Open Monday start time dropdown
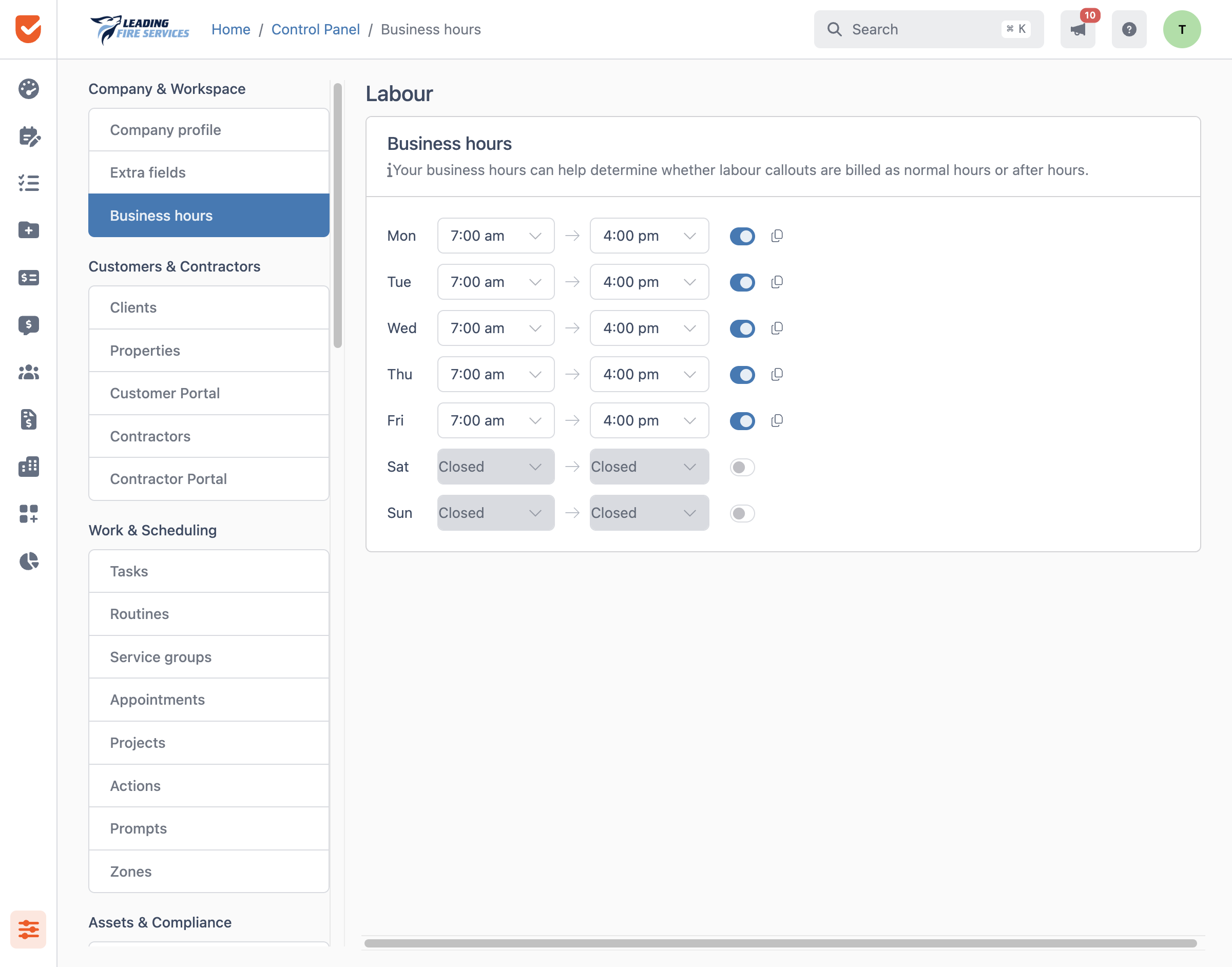Image resolution: width=1232 pixels, height=967 pixels. (496, 236)
